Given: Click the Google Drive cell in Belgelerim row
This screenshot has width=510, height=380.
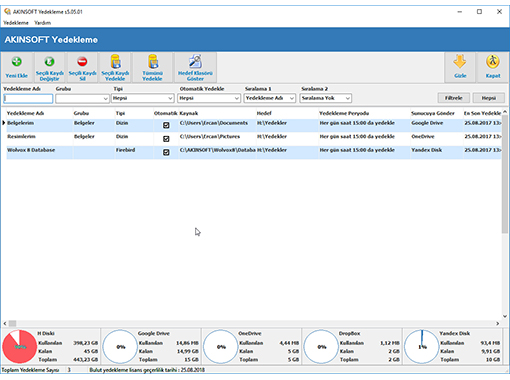Looking at the screenshot, I should pos(427,123).
